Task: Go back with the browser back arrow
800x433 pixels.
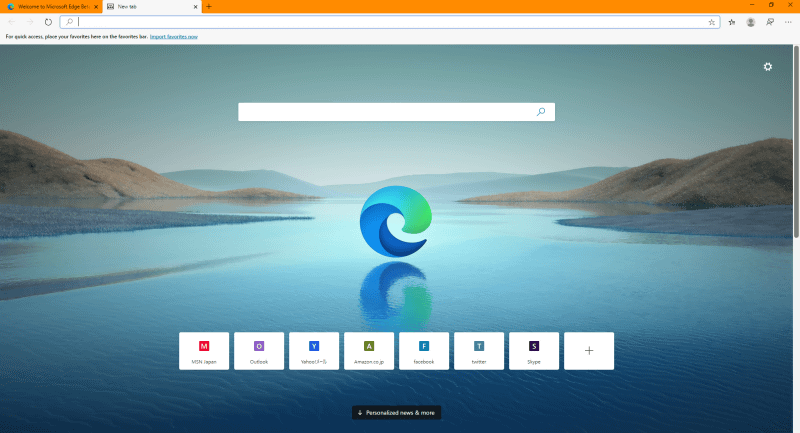Action: pos(11,22)
